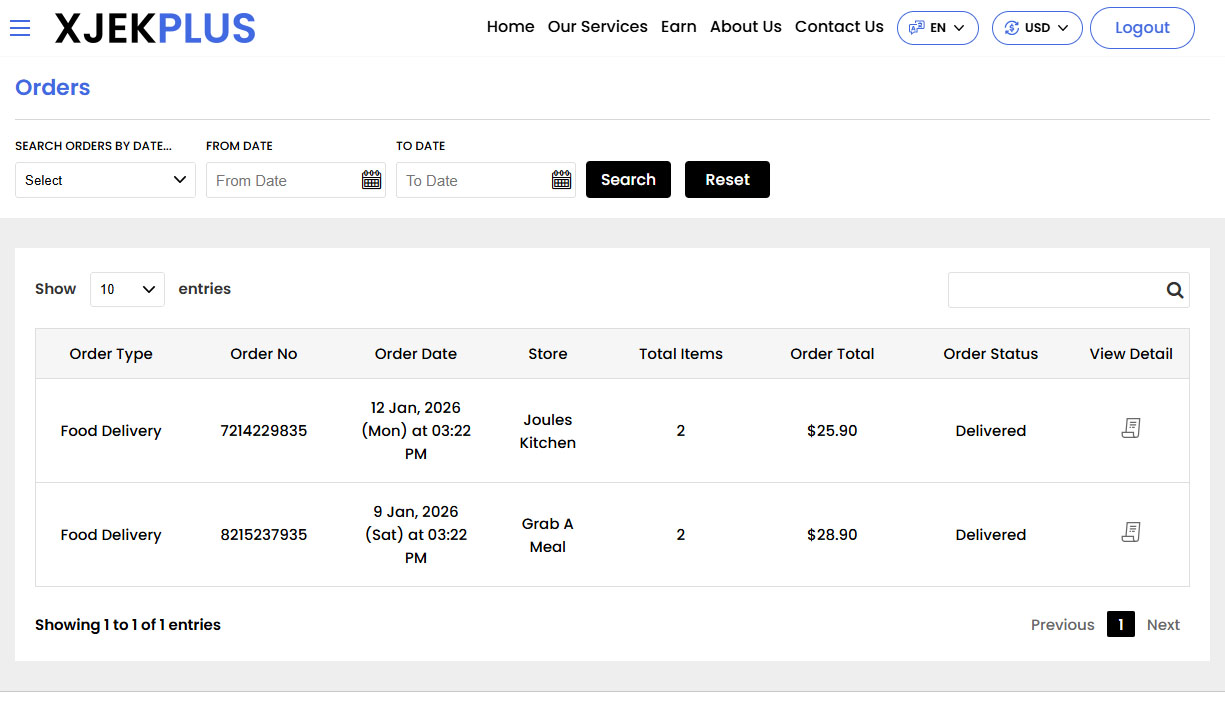Select page 1 in pagination
The width and height of the screenshot is (1225, 722).
pyautogui.click(x=1121, y=624)
